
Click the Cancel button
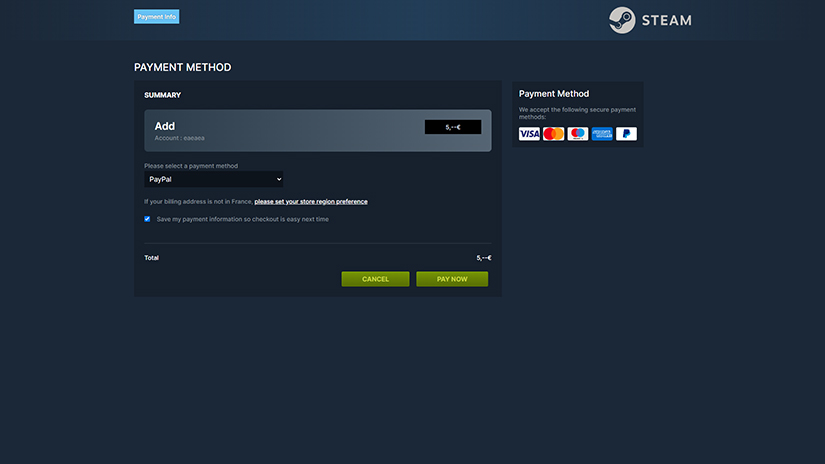click(x=375, y=279)
